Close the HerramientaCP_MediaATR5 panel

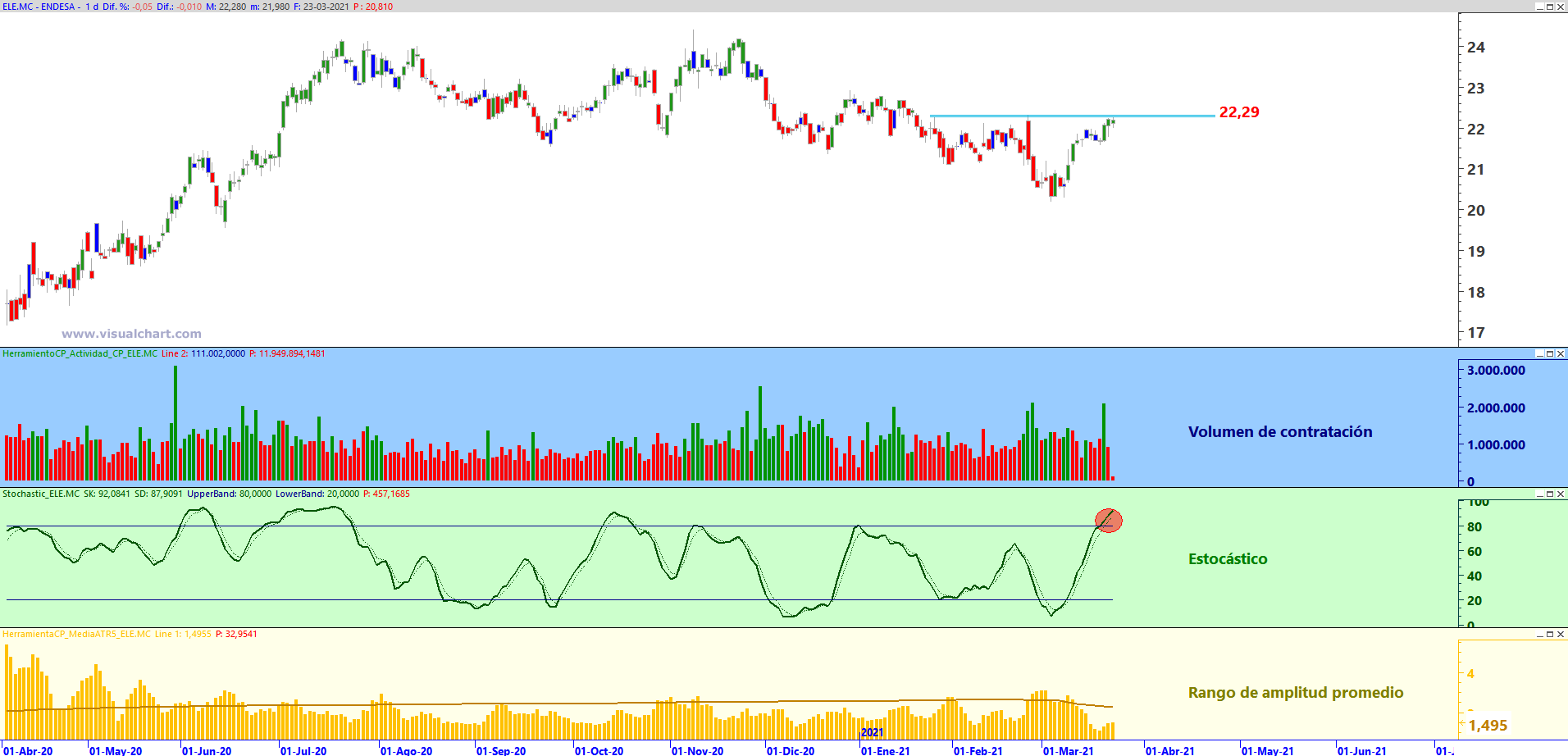coord(1561,634)
